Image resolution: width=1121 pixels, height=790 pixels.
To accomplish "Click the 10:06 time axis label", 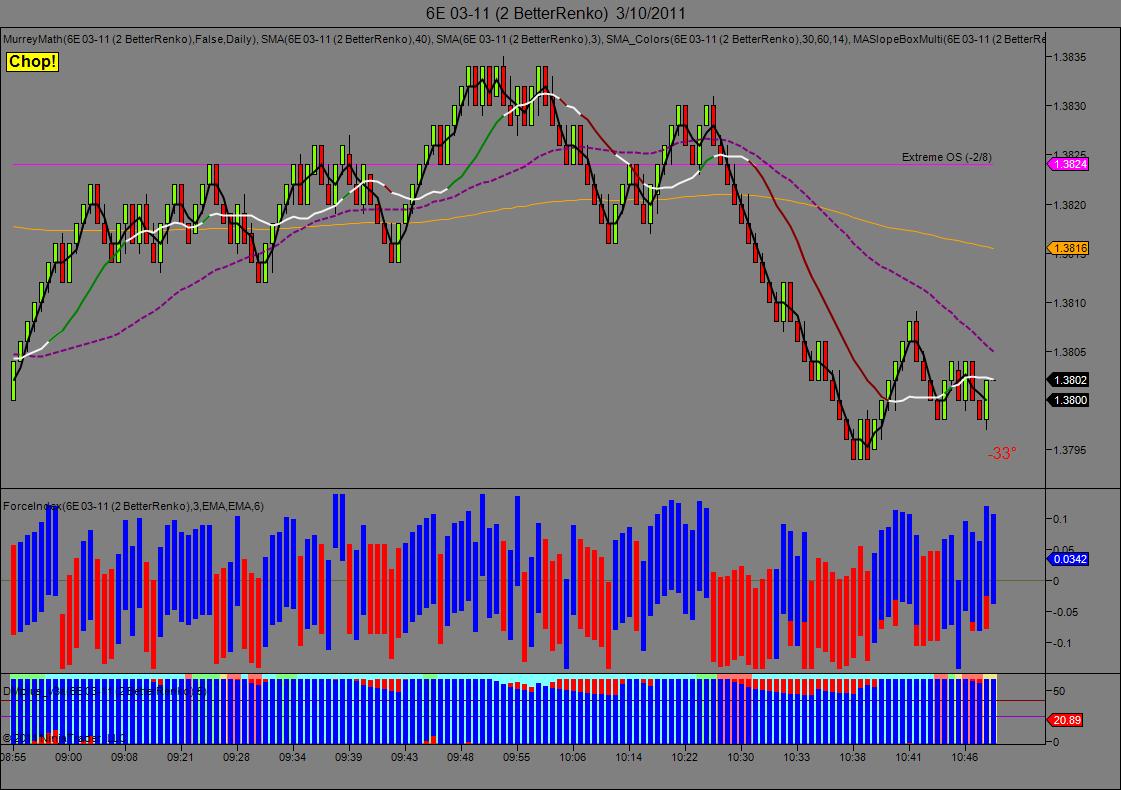I will 573,756.
